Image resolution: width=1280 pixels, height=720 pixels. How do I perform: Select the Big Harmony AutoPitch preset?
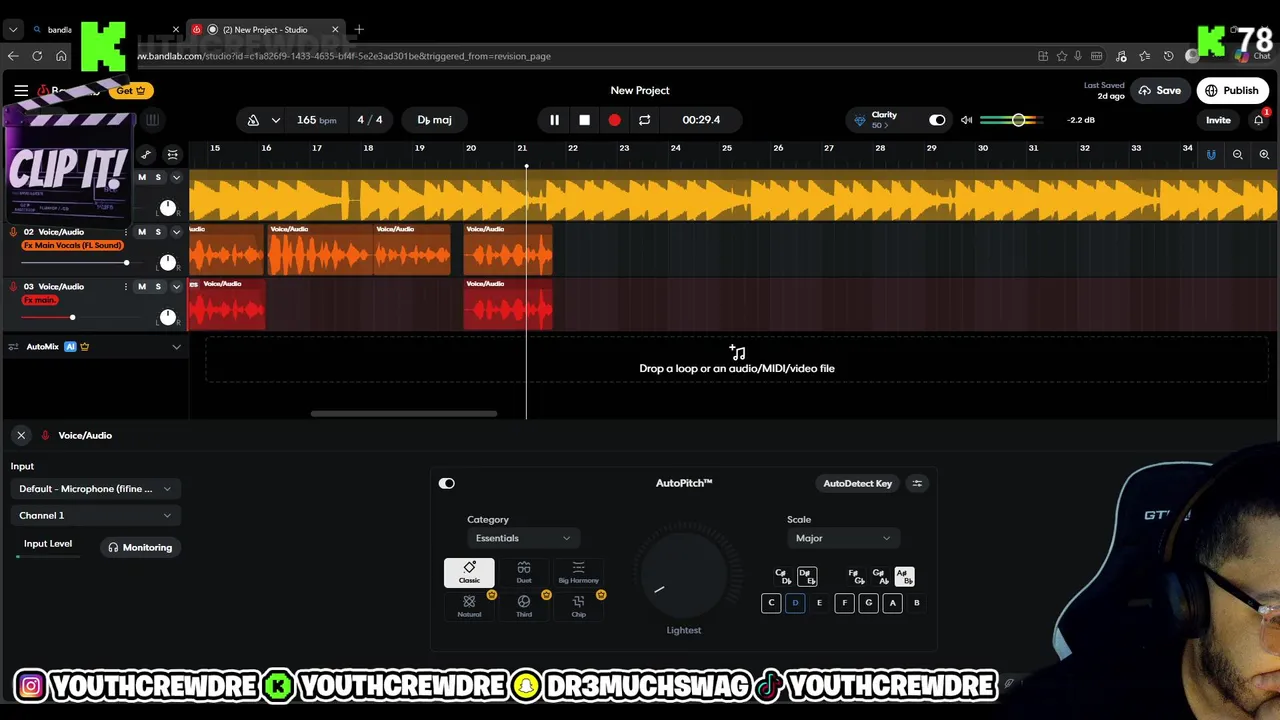[578, 573]
